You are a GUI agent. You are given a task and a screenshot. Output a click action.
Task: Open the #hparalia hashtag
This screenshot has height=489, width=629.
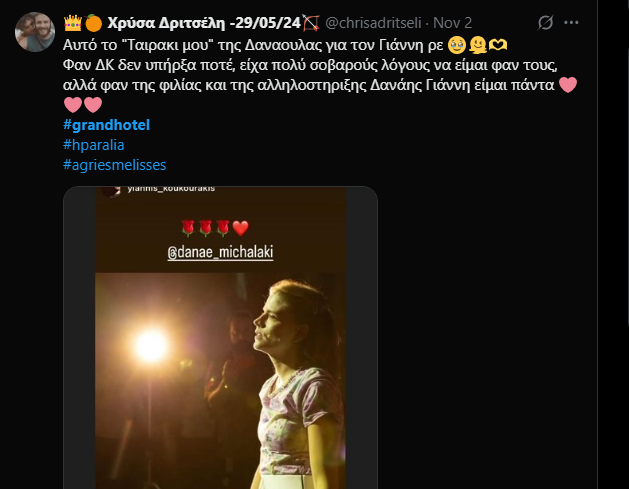point(98,145)
